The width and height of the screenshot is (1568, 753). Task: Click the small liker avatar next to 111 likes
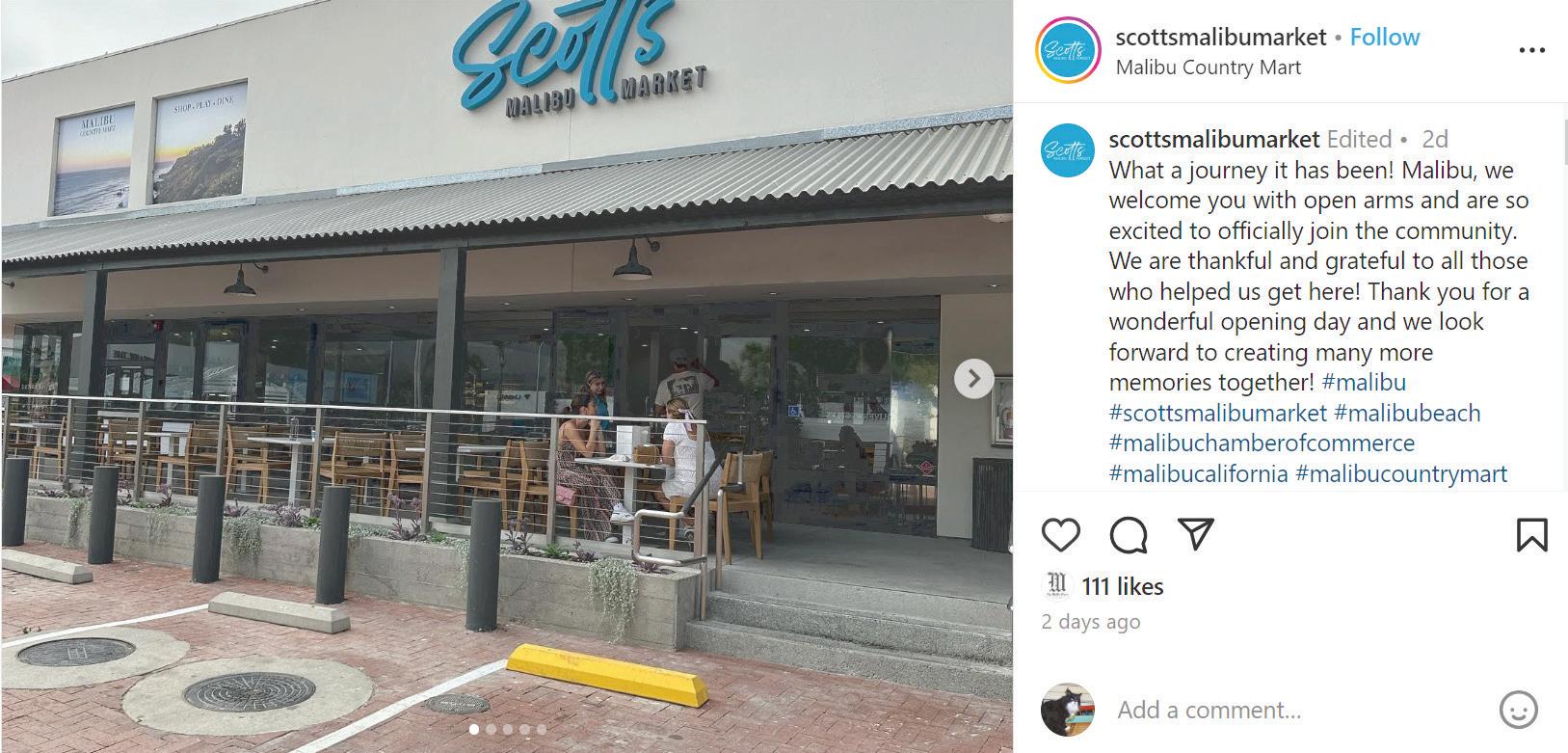pos(1057,585)
